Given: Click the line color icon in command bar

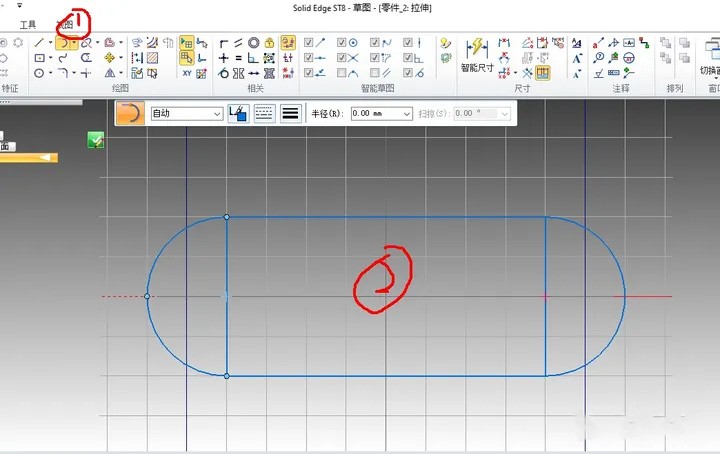Looking at the screenshot, I should 238,113.
